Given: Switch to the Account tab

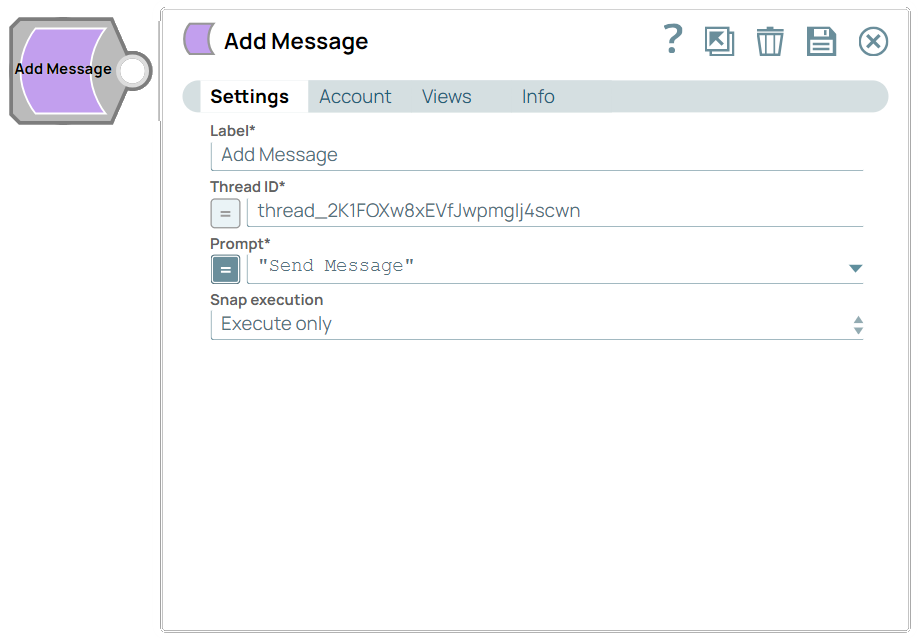Looking at the screenshot, I should (x=355, y=96).
